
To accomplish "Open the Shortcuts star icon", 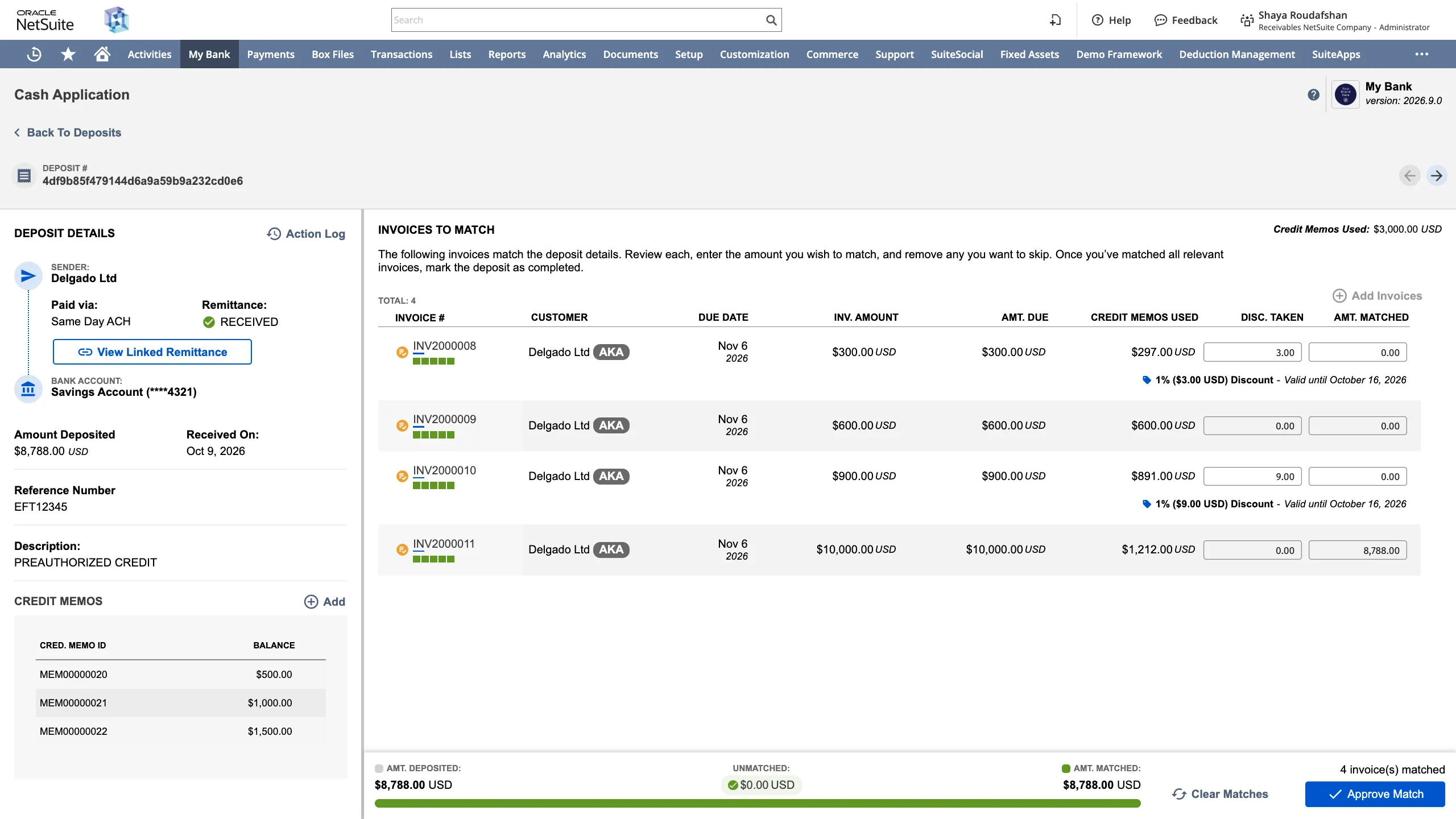I will 68,54.
